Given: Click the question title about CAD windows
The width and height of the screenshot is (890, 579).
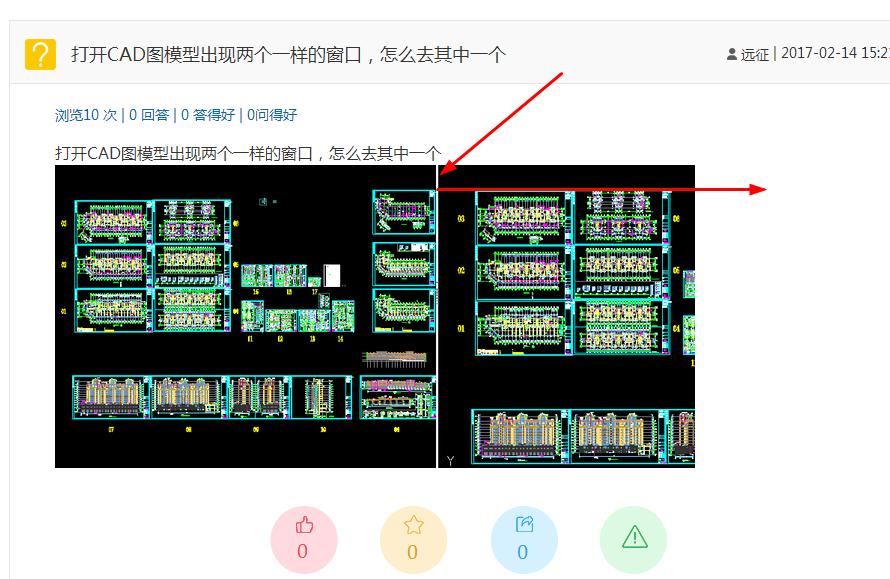Looking at the screenshot, I should pos(288,54).
